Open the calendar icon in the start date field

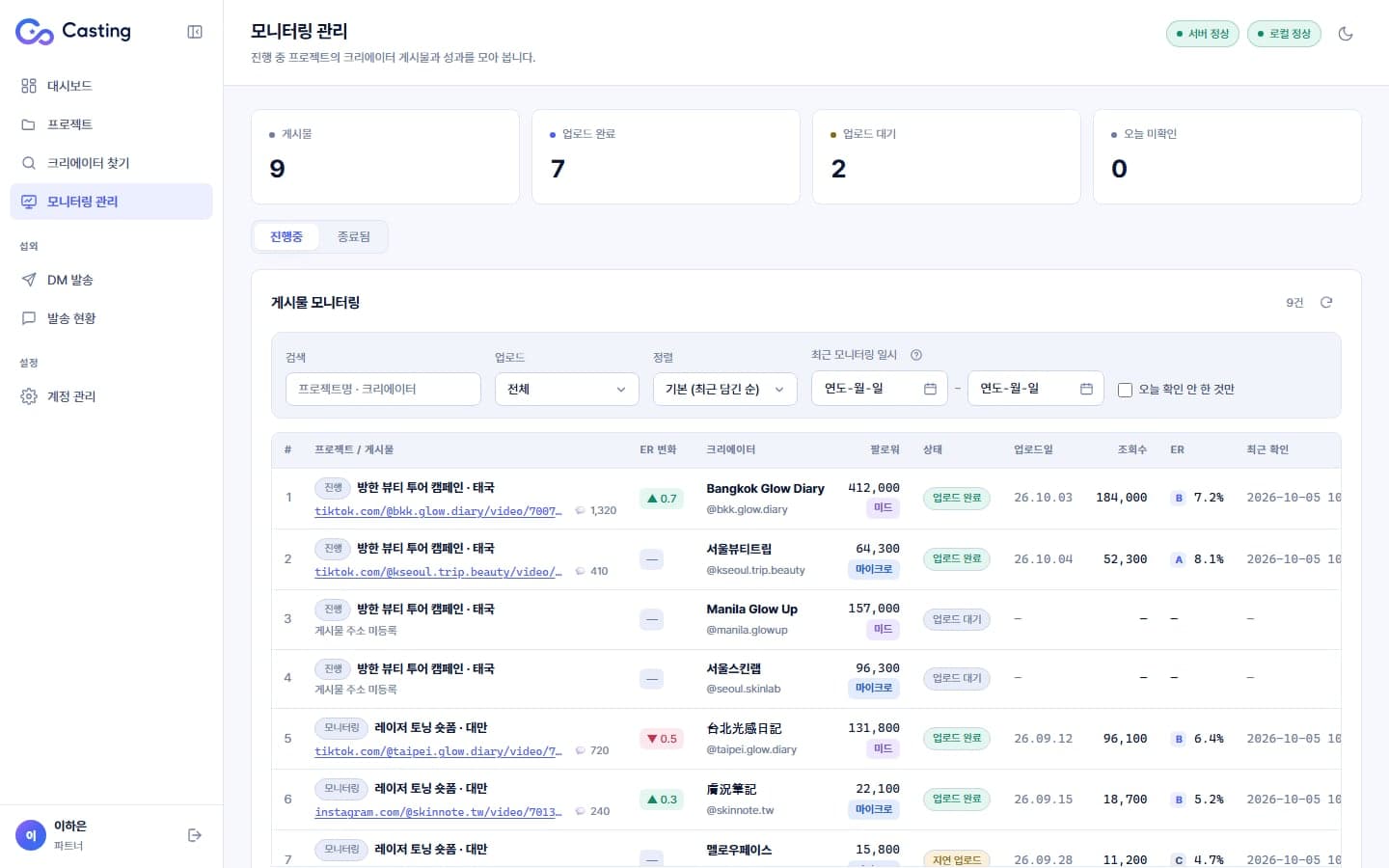(931, 389)
